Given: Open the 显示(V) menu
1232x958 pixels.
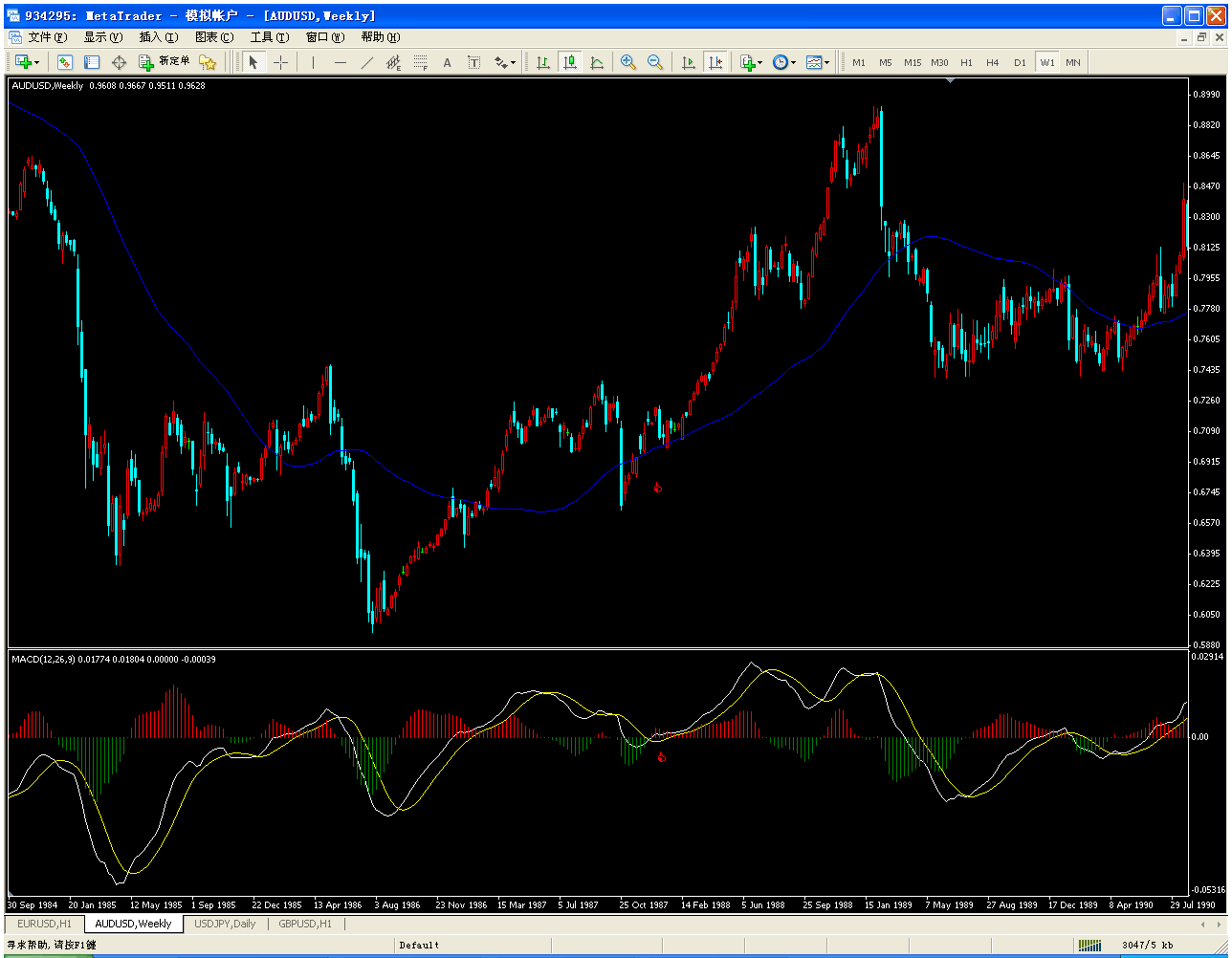Looking at the screenshot, I should 103,37.
